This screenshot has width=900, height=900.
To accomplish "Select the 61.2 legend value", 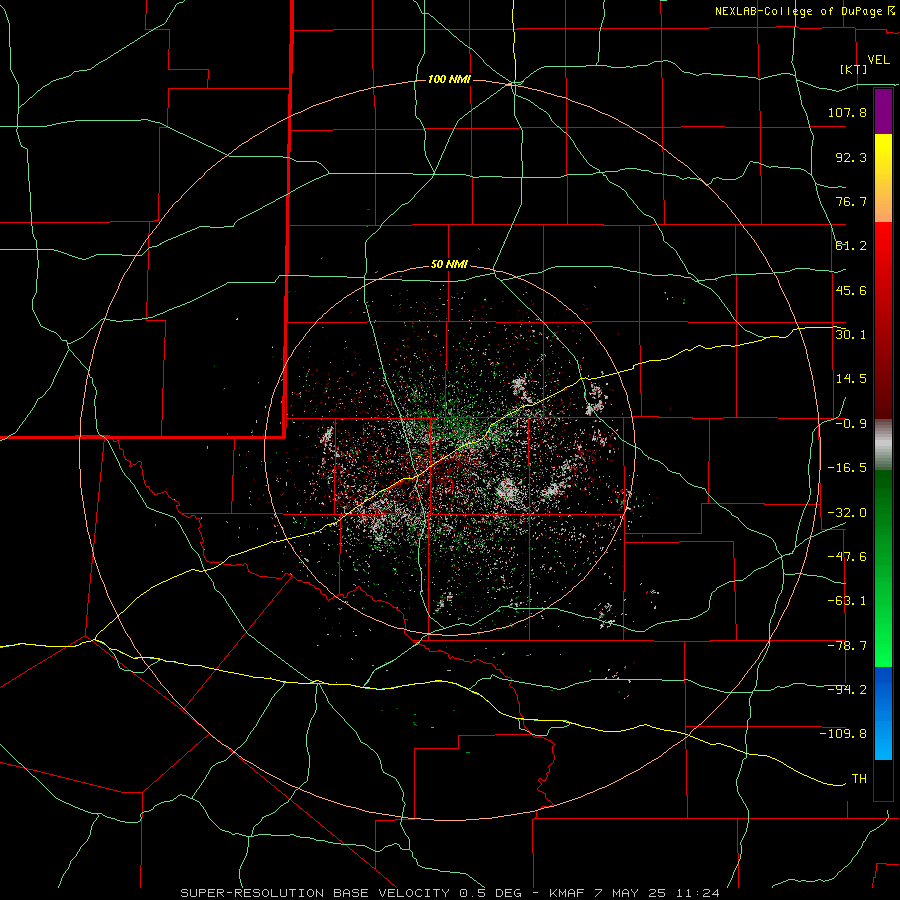I will (851, 246).
